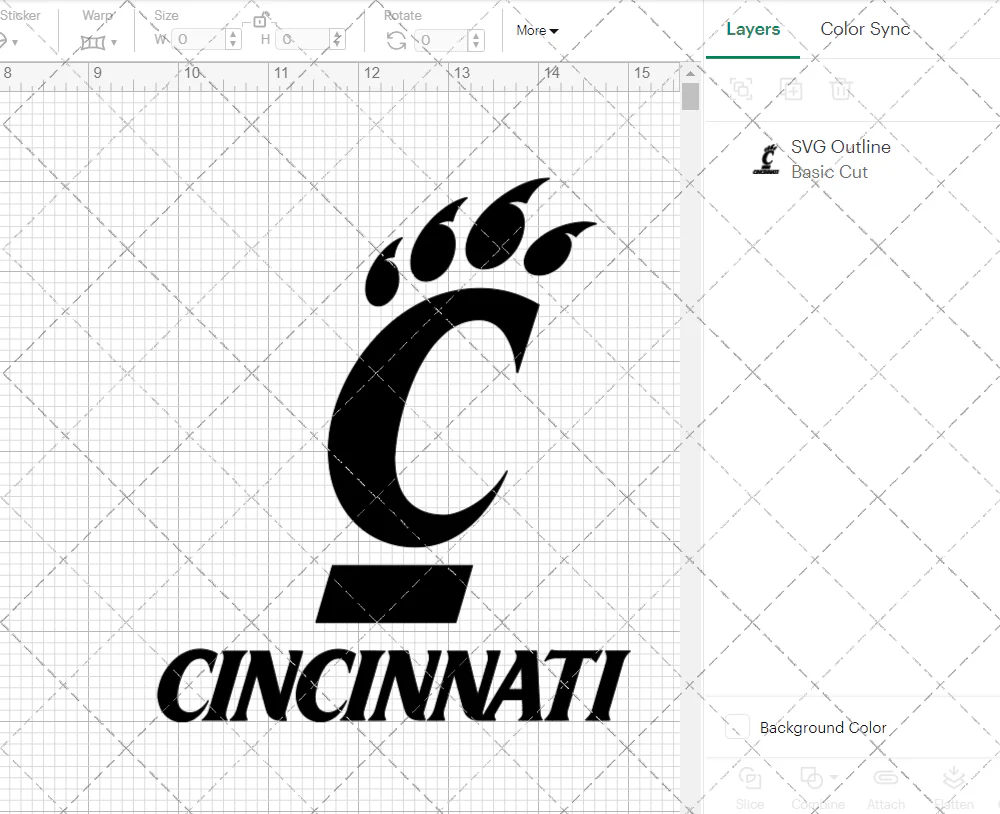Click the delete layer trash icon
Viewport: 1000px width, 814px height.
(841, 89)
